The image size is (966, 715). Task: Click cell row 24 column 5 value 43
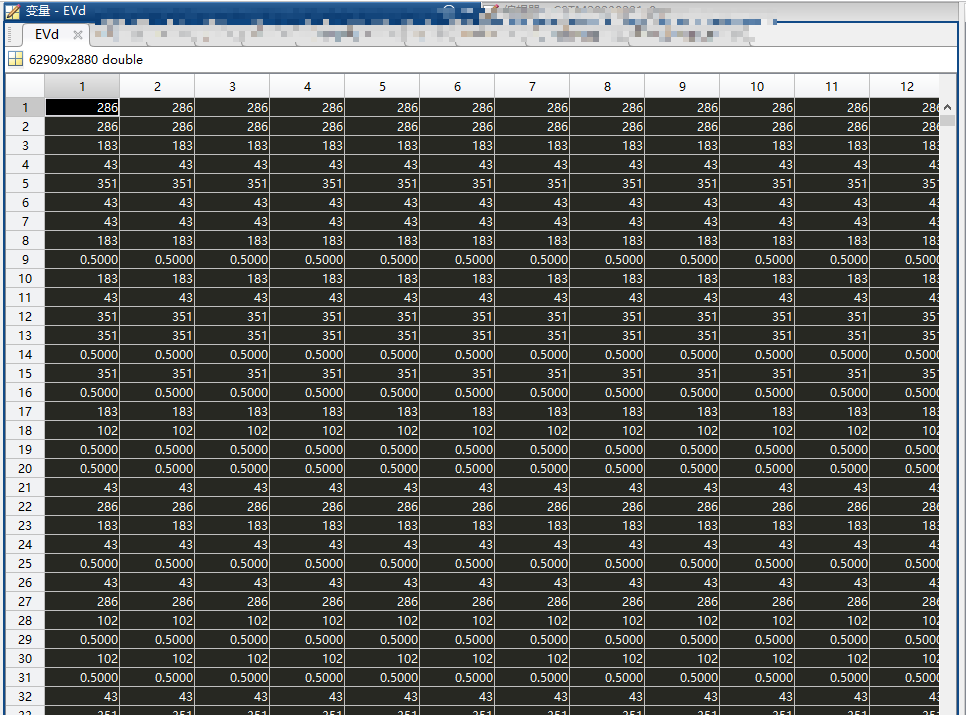[382, 544]
